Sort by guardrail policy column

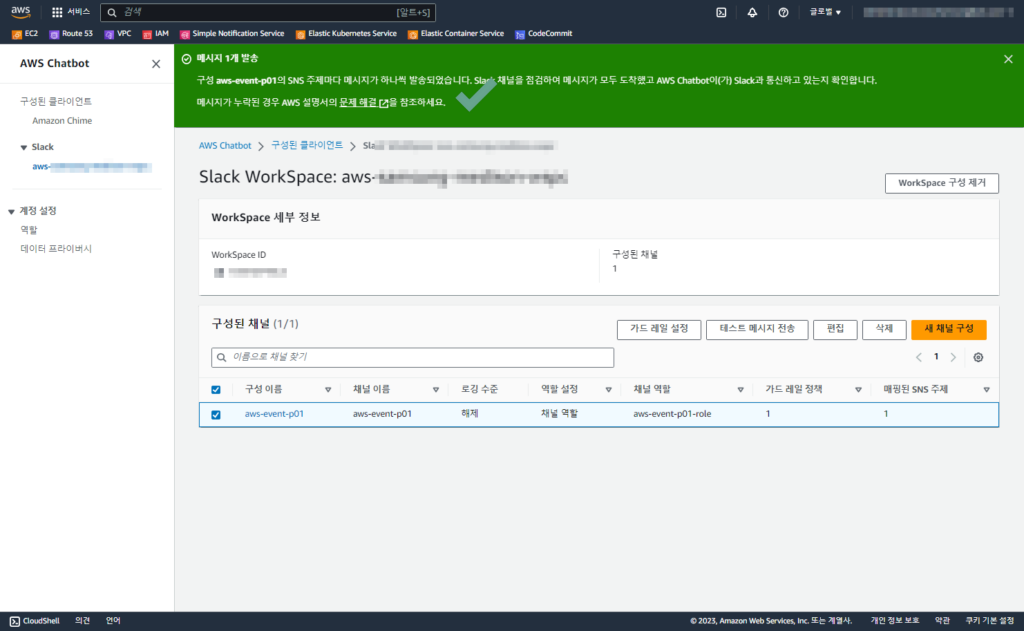858,390
